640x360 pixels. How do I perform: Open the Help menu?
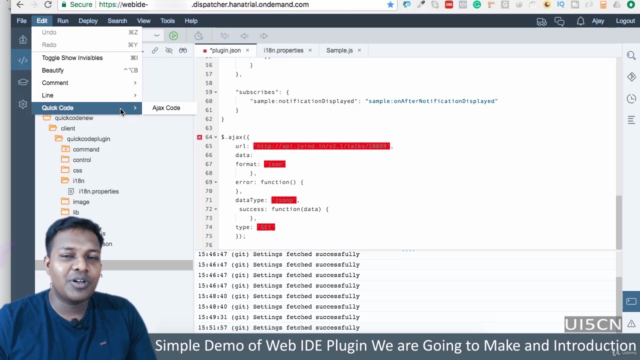tap(191, 21)
